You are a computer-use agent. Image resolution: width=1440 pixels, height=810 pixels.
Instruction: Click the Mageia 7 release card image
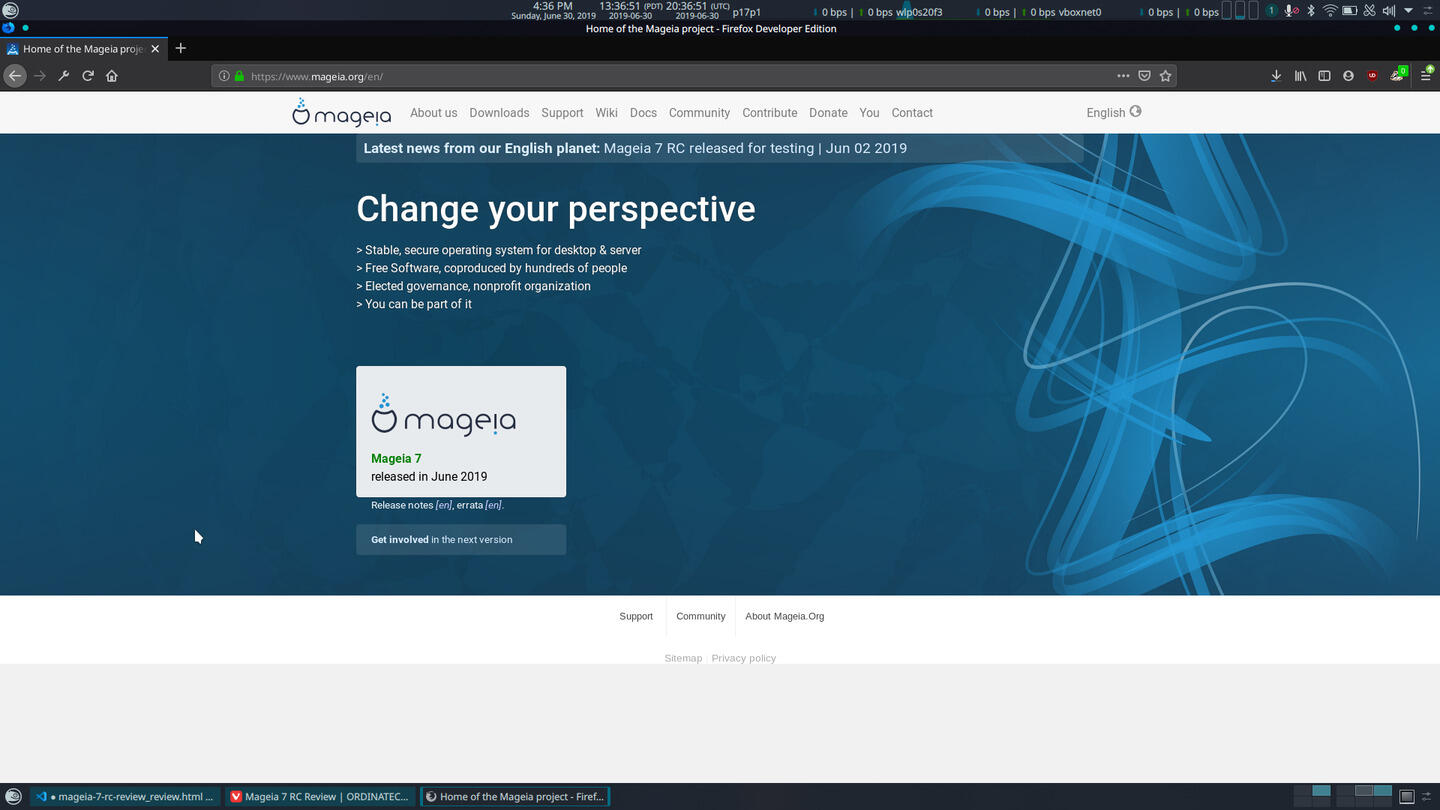tap(443, 414)
